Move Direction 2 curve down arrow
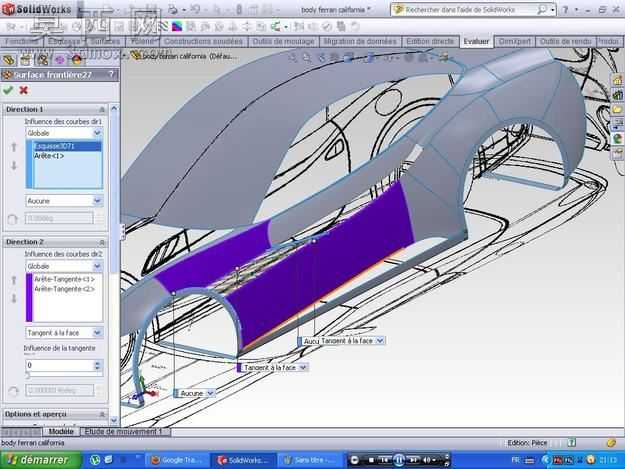 click(14, 298)
